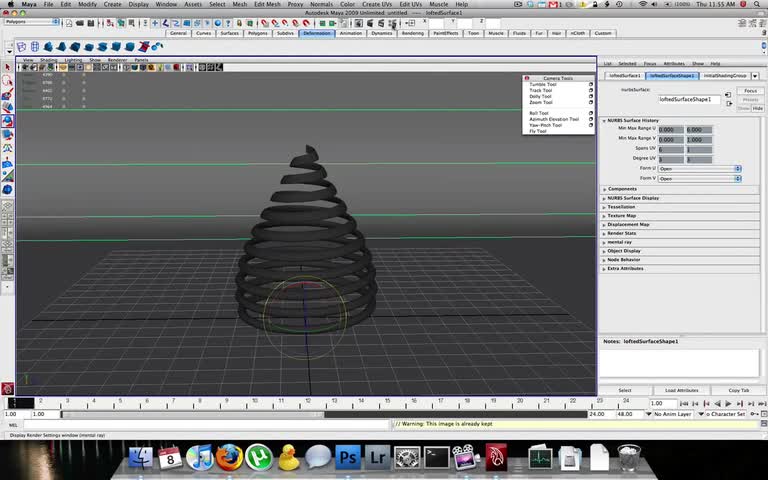Click the Focus button in Attribute Editor

[750, 91]
